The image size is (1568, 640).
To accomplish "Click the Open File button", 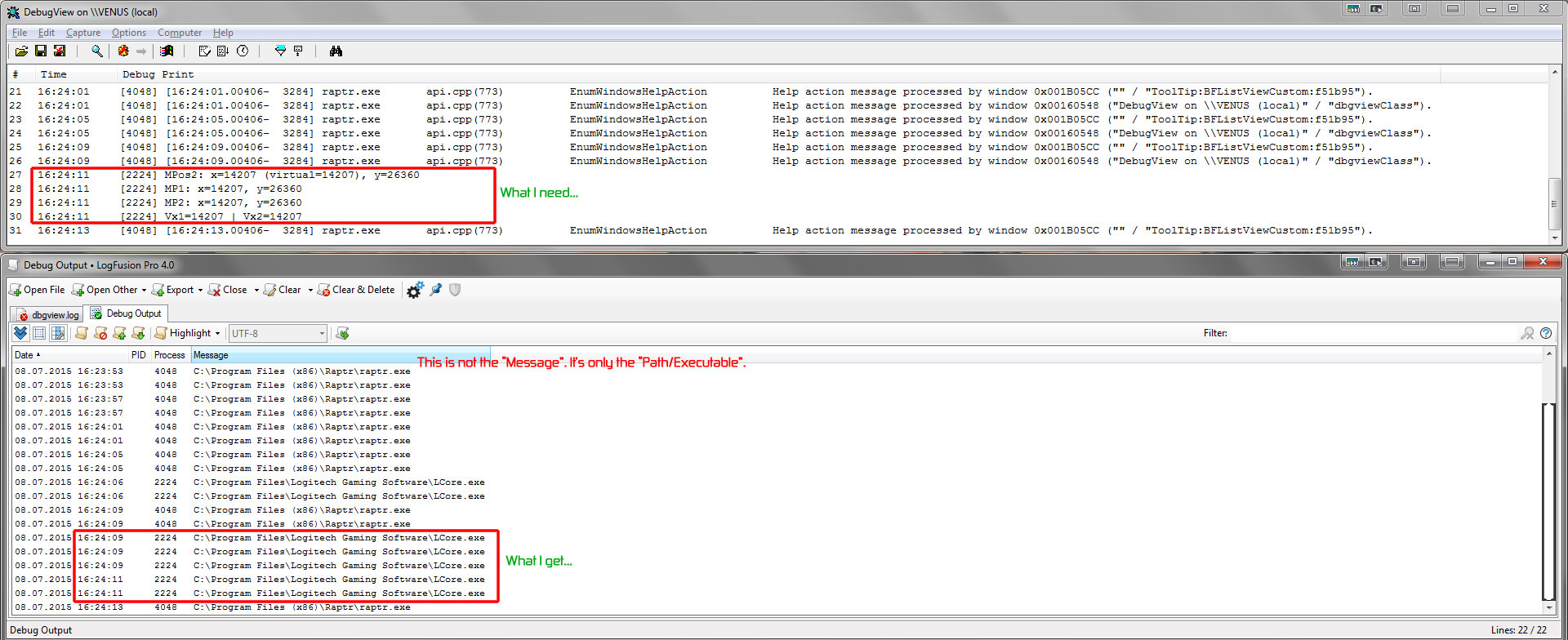I will [37, 290].
